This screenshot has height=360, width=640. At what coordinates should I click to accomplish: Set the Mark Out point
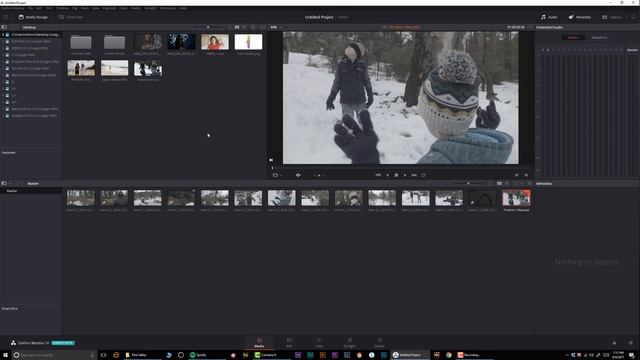click(x=526, y=175)
